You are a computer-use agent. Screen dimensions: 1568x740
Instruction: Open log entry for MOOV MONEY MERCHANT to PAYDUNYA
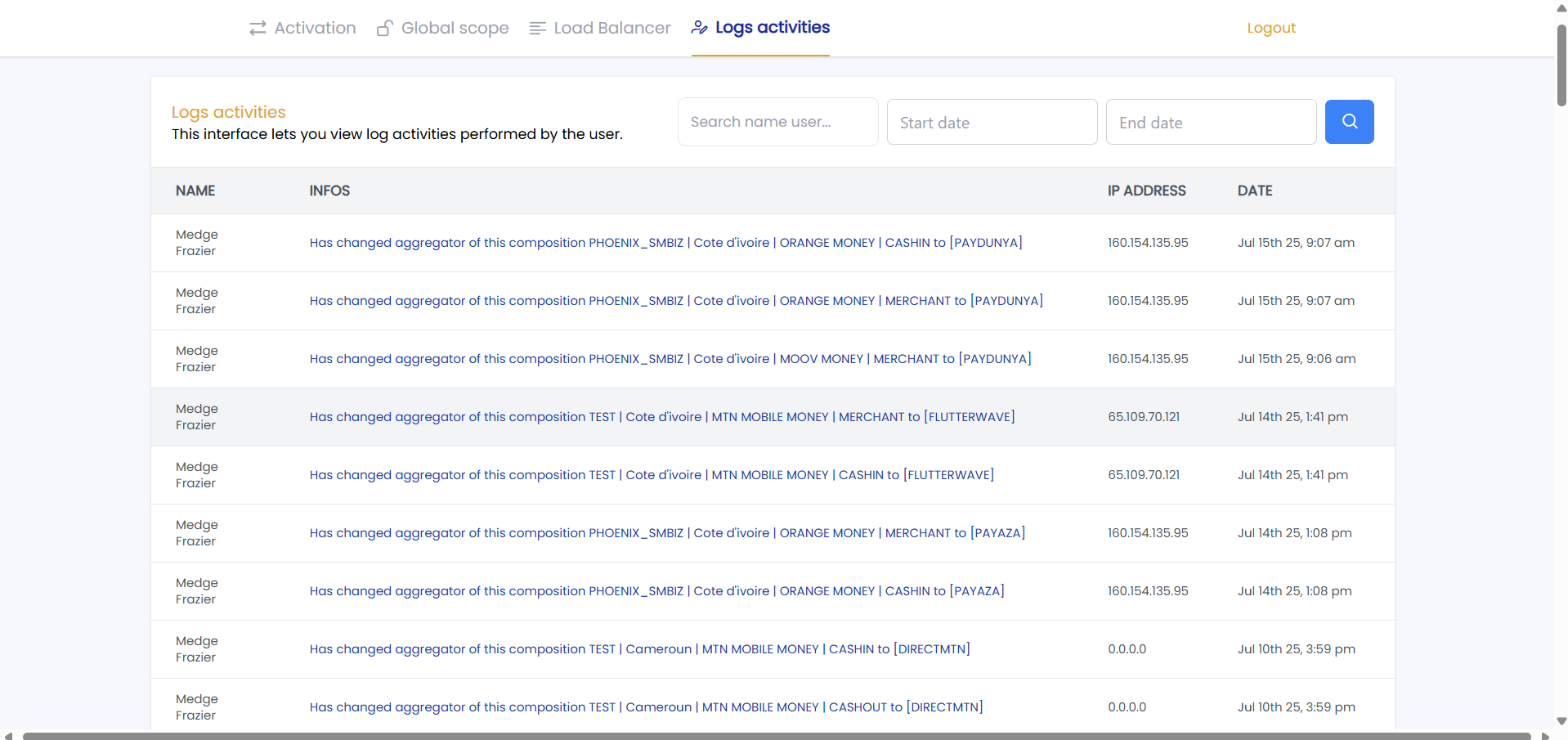point(670,359)
